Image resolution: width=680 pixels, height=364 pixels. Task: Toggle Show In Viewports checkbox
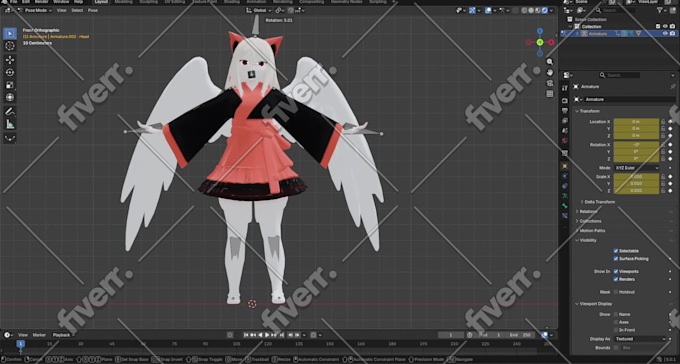[616, 271]
